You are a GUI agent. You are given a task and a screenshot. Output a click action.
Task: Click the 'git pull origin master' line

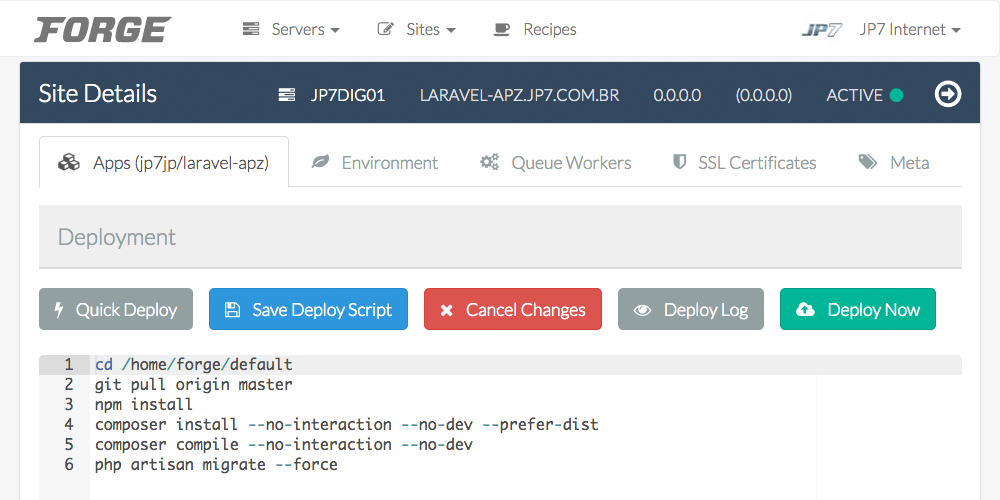(194, 385)
